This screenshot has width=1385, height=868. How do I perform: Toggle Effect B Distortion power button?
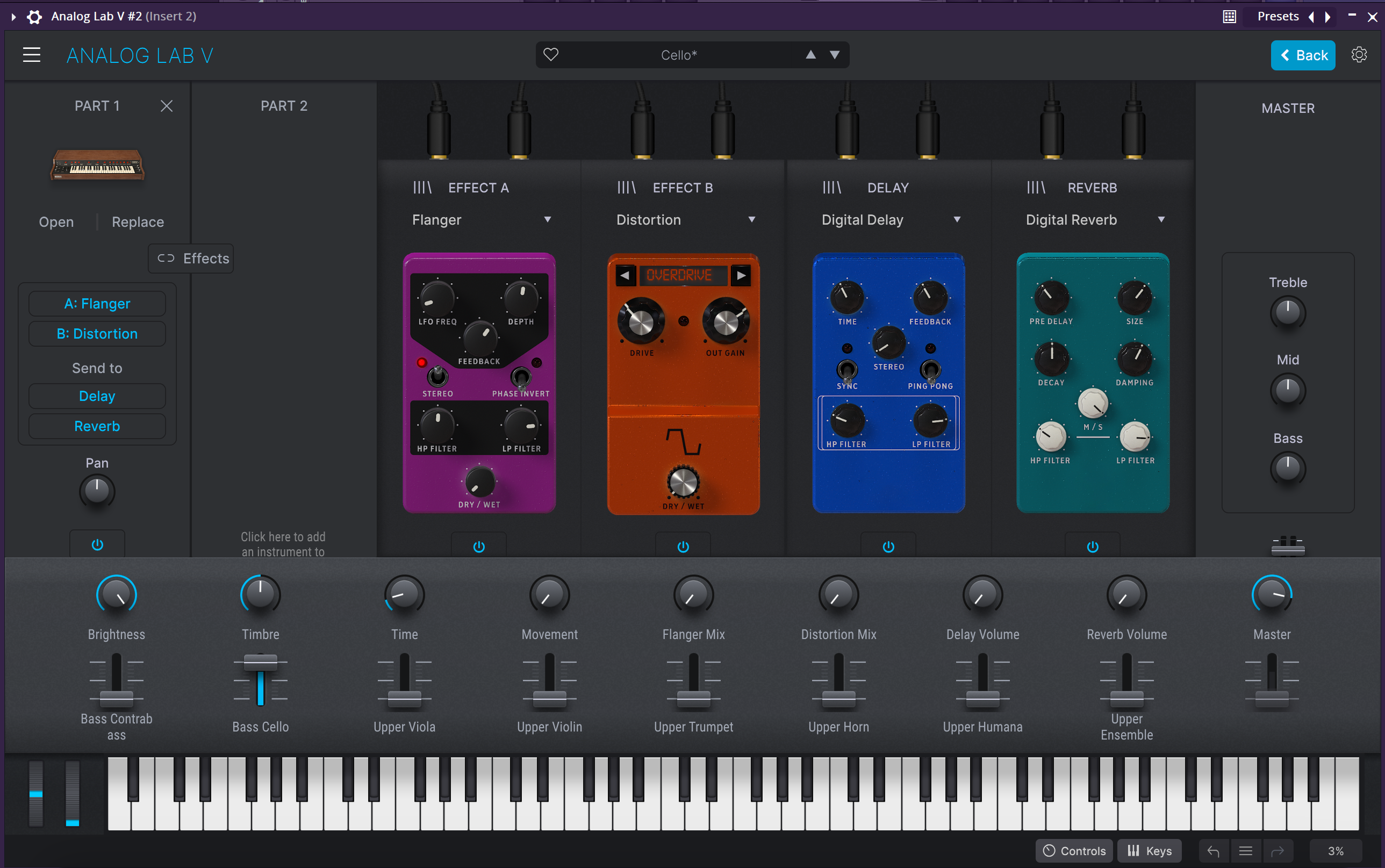[x=683, y=546]
